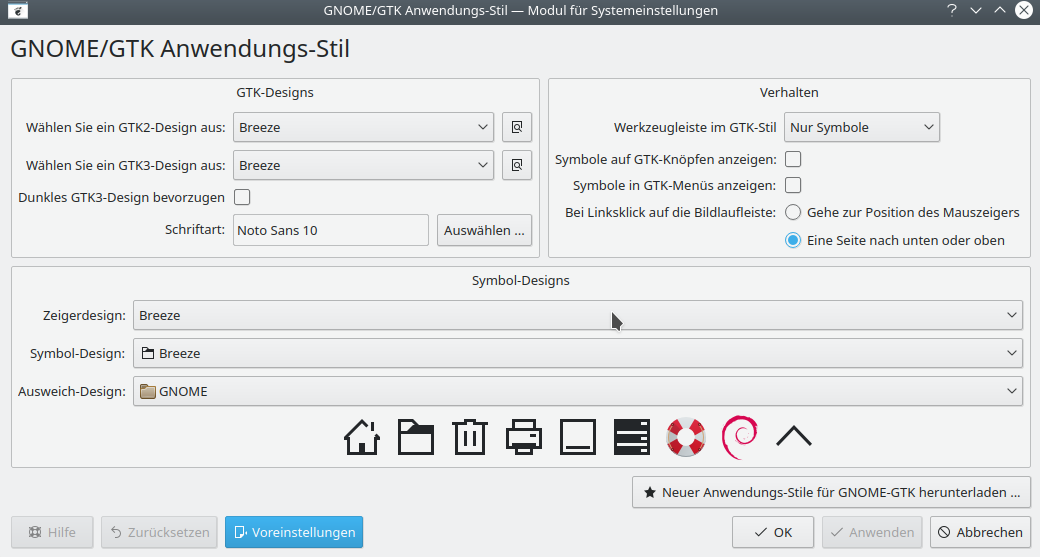
Task: Click the Schriftart field 'Noto Sans 10'
Action: click(330, 230)
